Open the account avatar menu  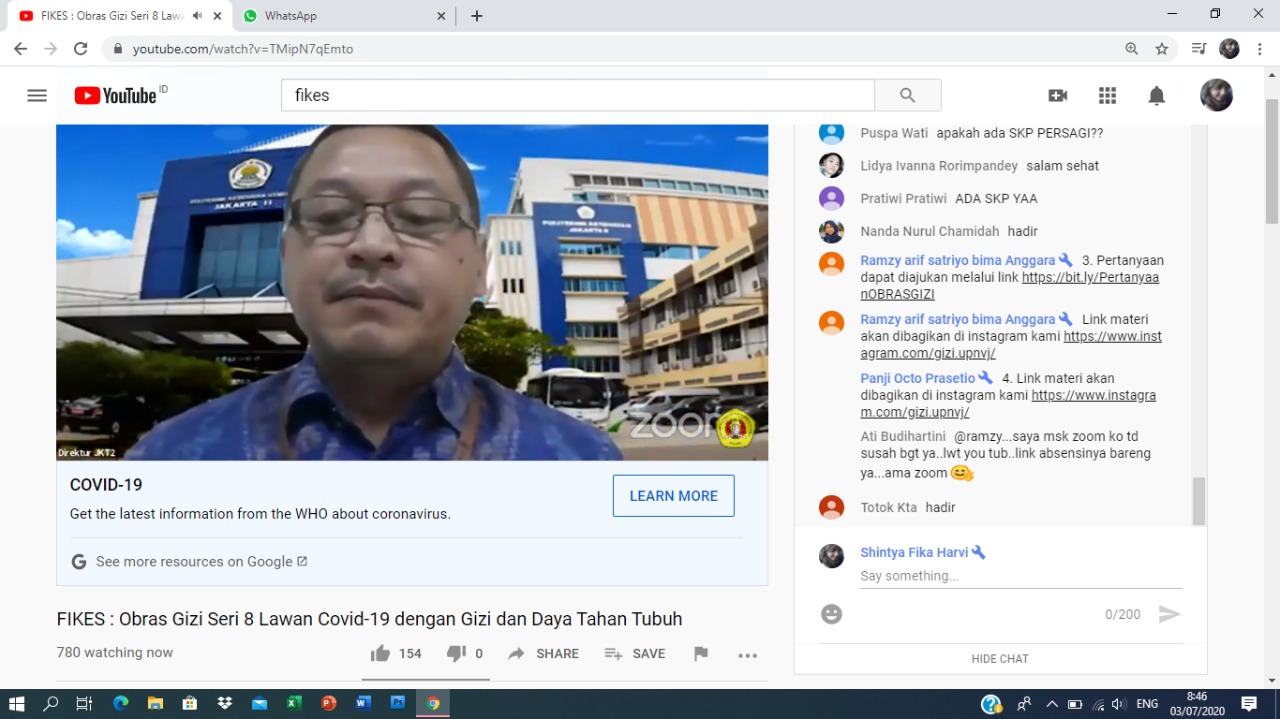point(1216,96)
